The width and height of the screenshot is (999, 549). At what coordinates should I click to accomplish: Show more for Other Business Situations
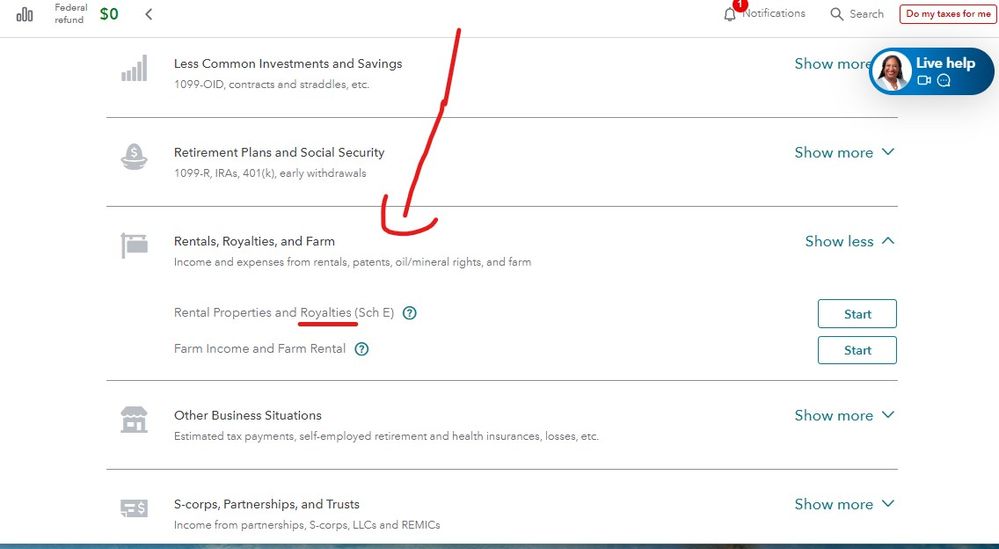pos(844,415)
